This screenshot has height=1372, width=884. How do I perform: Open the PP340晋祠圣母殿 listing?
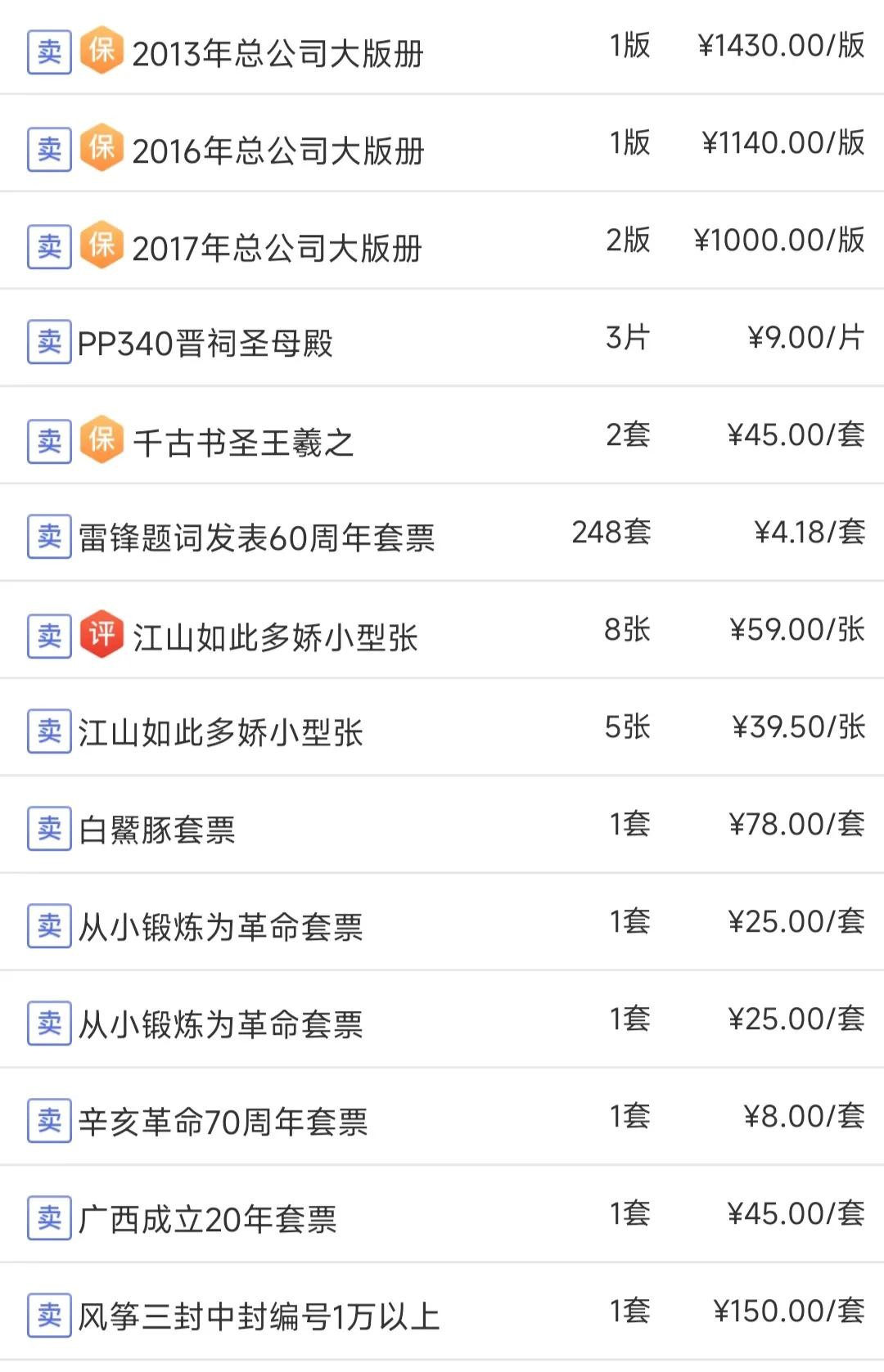pyautogui.click(x=205, y=344)
